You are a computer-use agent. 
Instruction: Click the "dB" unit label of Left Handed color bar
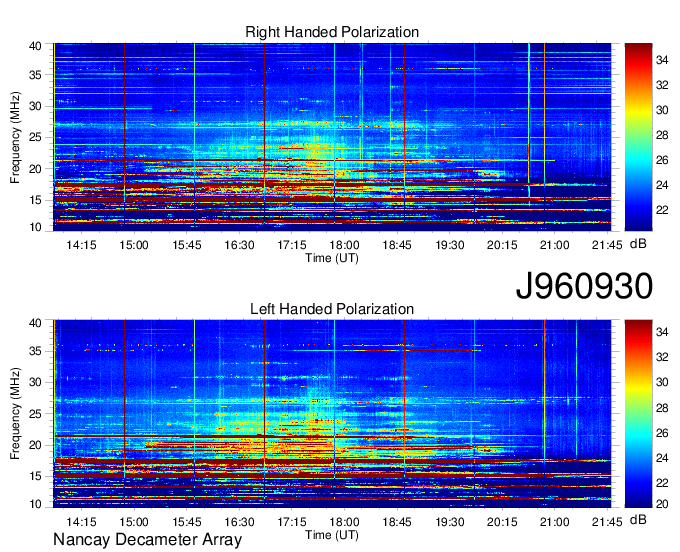click(638, 520)
